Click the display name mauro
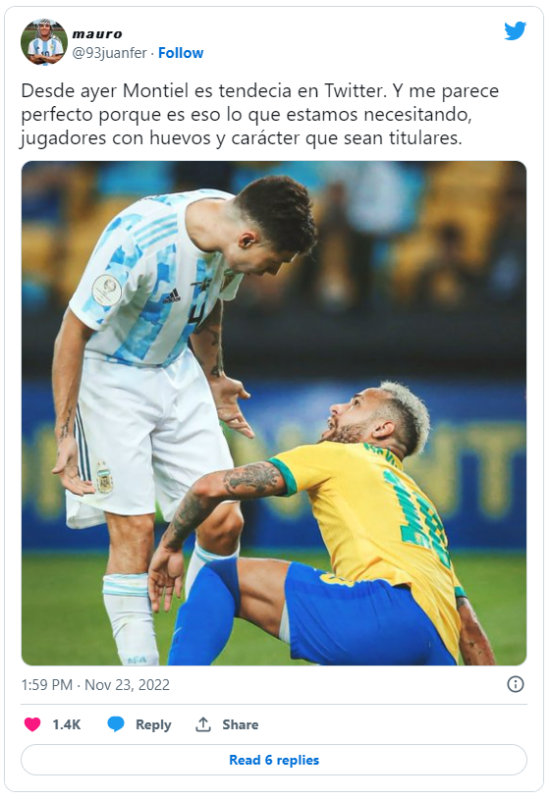Screen dimensions: 550x799 97,34
